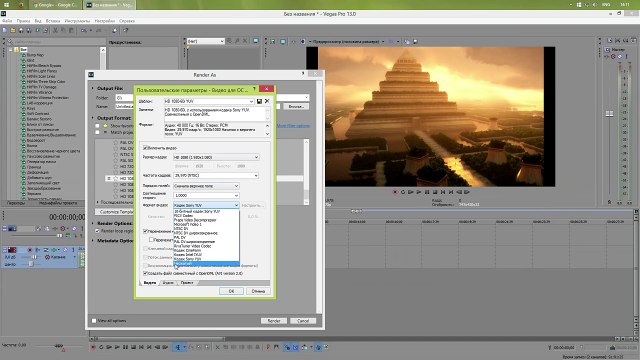Click OK in the codec parameters dialog

[x=231, y=291]
